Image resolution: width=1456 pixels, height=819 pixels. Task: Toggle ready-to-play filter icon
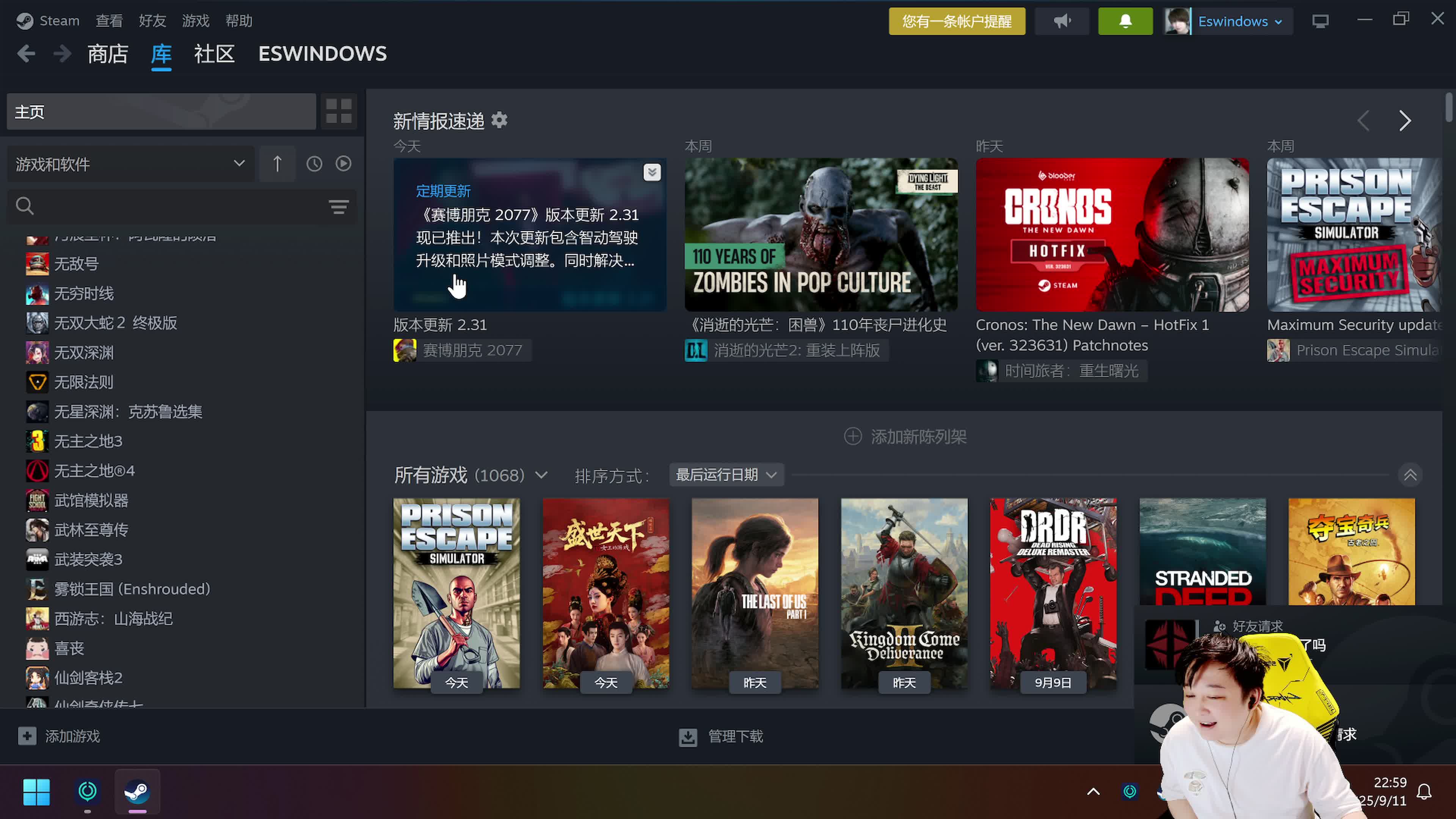(x=344, y=164)
